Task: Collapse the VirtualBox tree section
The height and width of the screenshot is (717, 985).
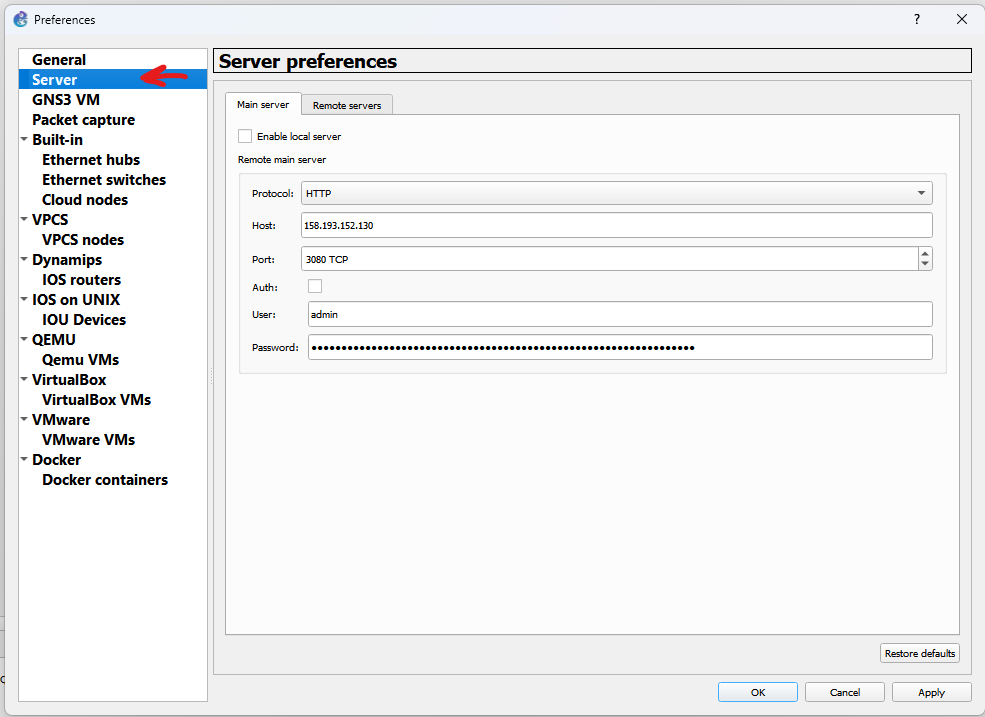Action: [24, 379]
